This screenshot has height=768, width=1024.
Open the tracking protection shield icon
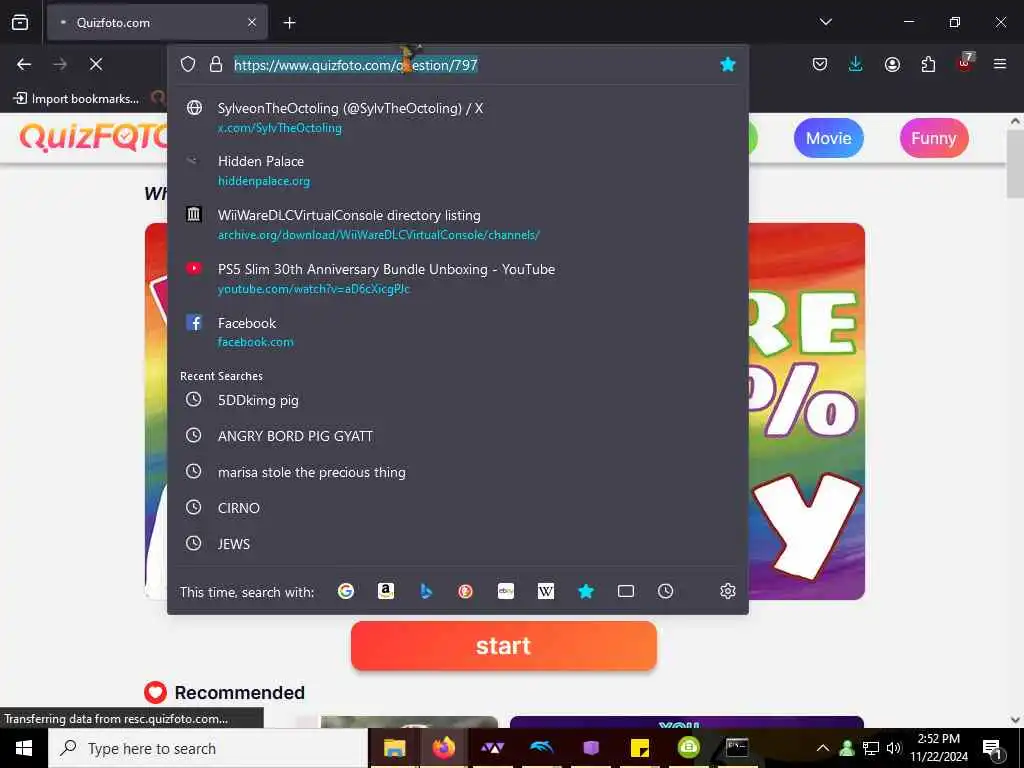pyautogui.click(x=188, y=64)
